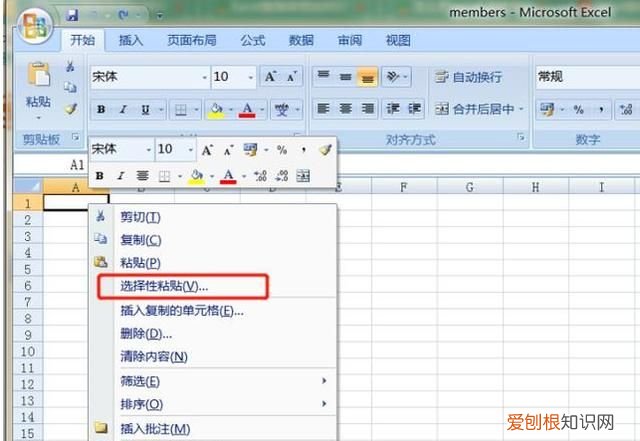Click 自动换行 wrap text button
Screen dimensions: 640x441
468,77
